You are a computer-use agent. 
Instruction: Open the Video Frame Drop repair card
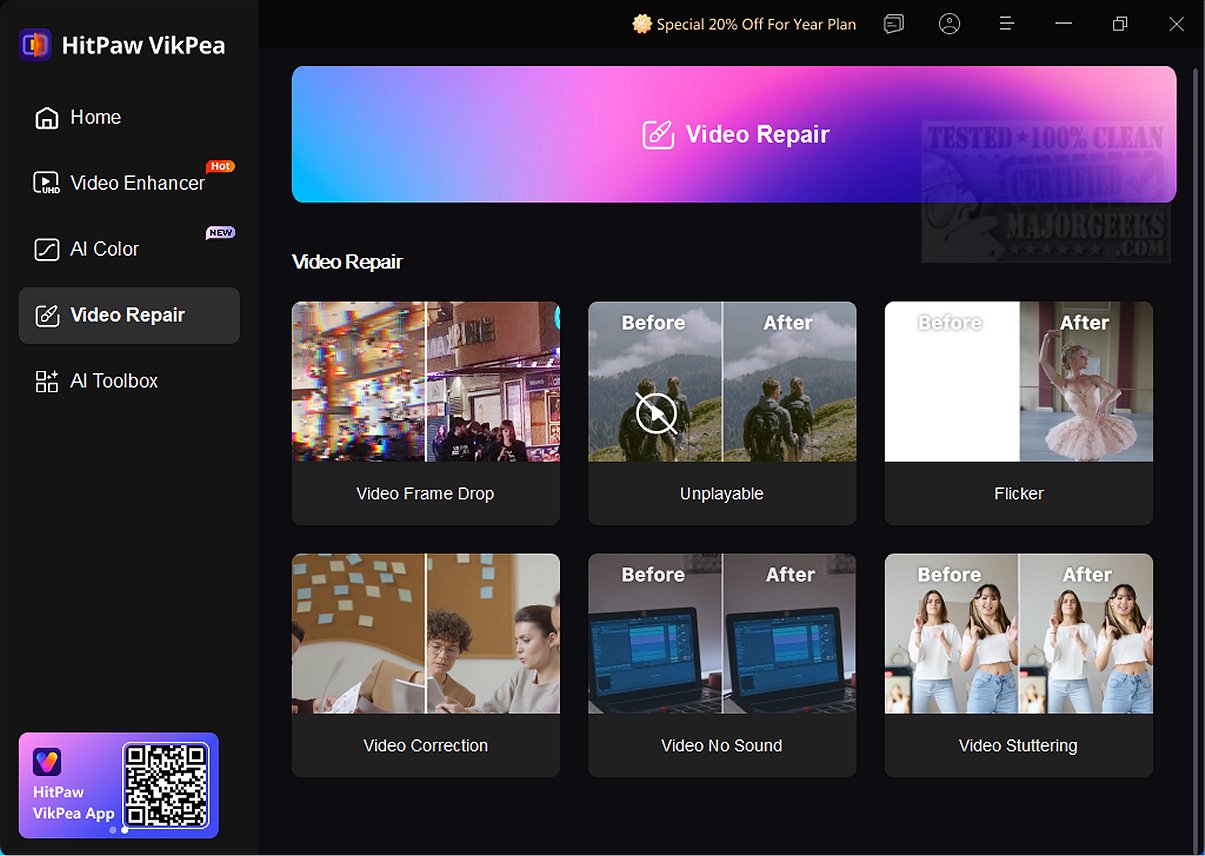pyautogui.click(x=426, y=413)
